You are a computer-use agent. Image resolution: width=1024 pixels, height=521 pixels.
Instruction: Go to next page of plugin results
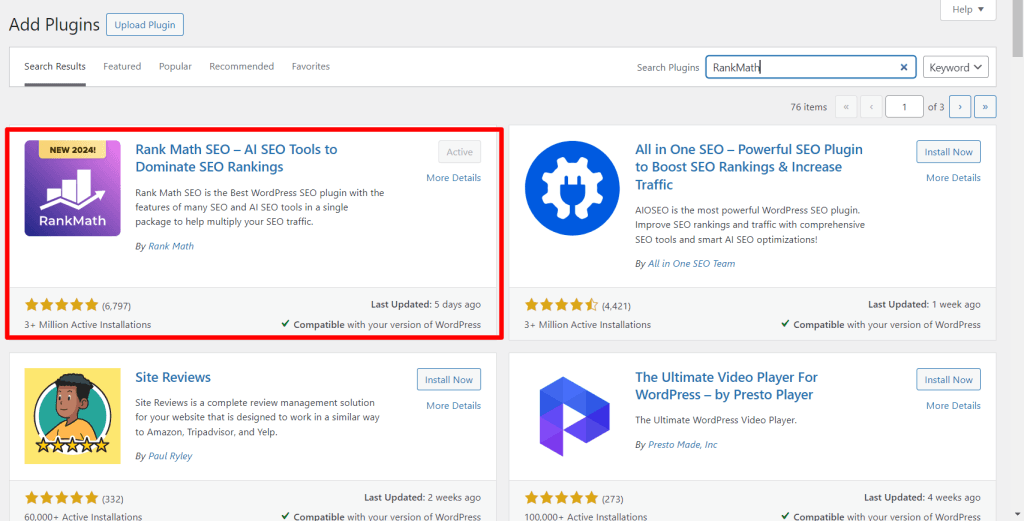pyautogui.click(x=959, y=106)
